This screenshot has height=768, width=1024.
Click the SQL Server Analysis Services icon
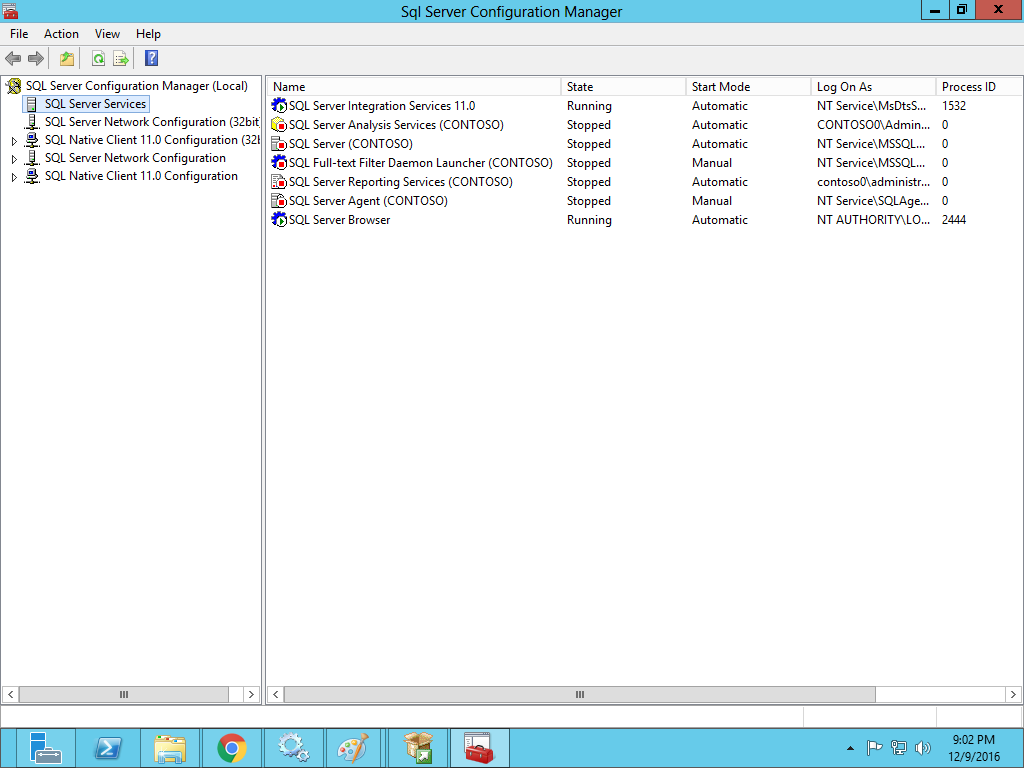coord(279,125)
